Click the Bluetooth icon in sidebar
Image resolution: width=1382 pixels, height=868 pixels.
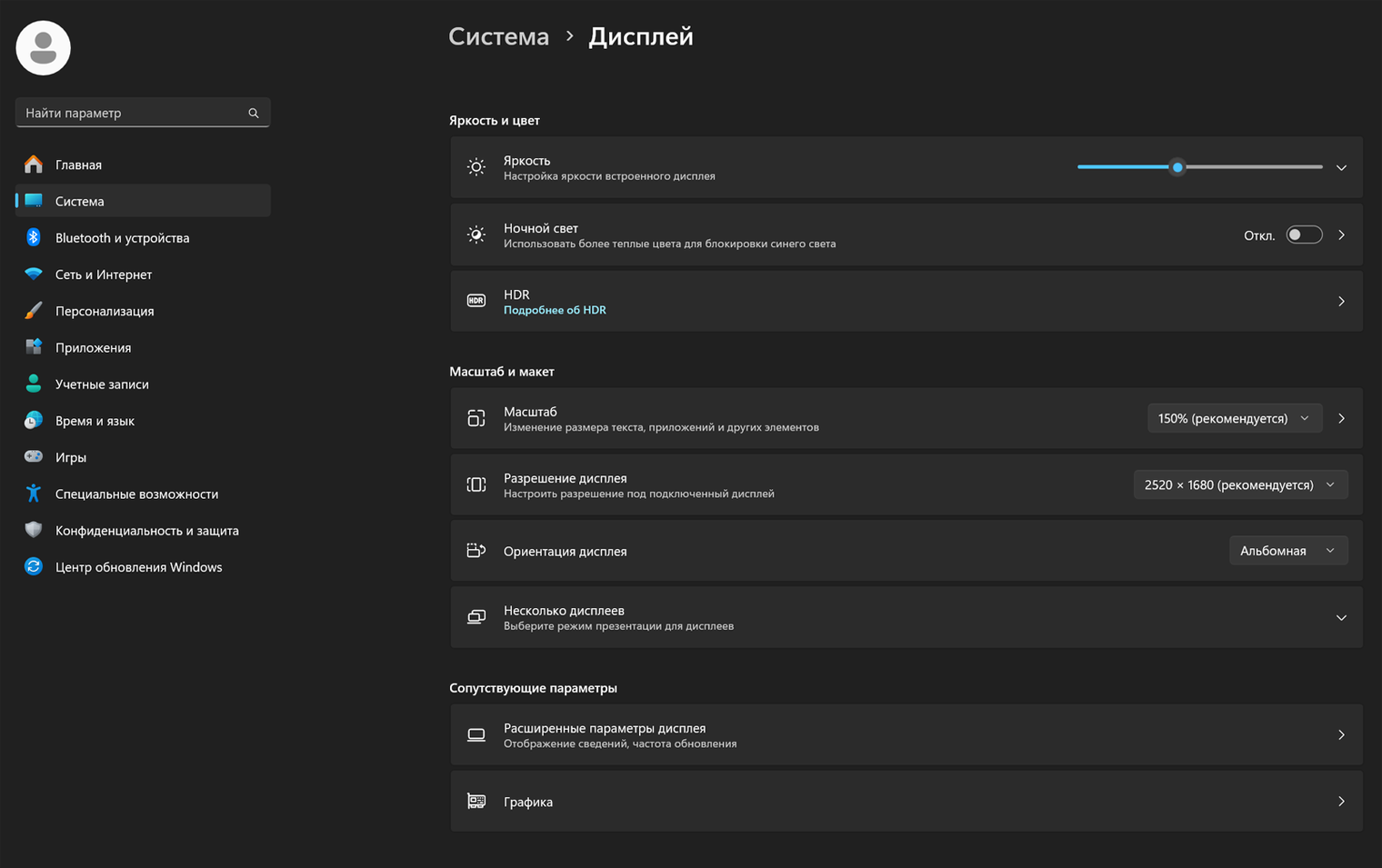(x=34, y=237)
